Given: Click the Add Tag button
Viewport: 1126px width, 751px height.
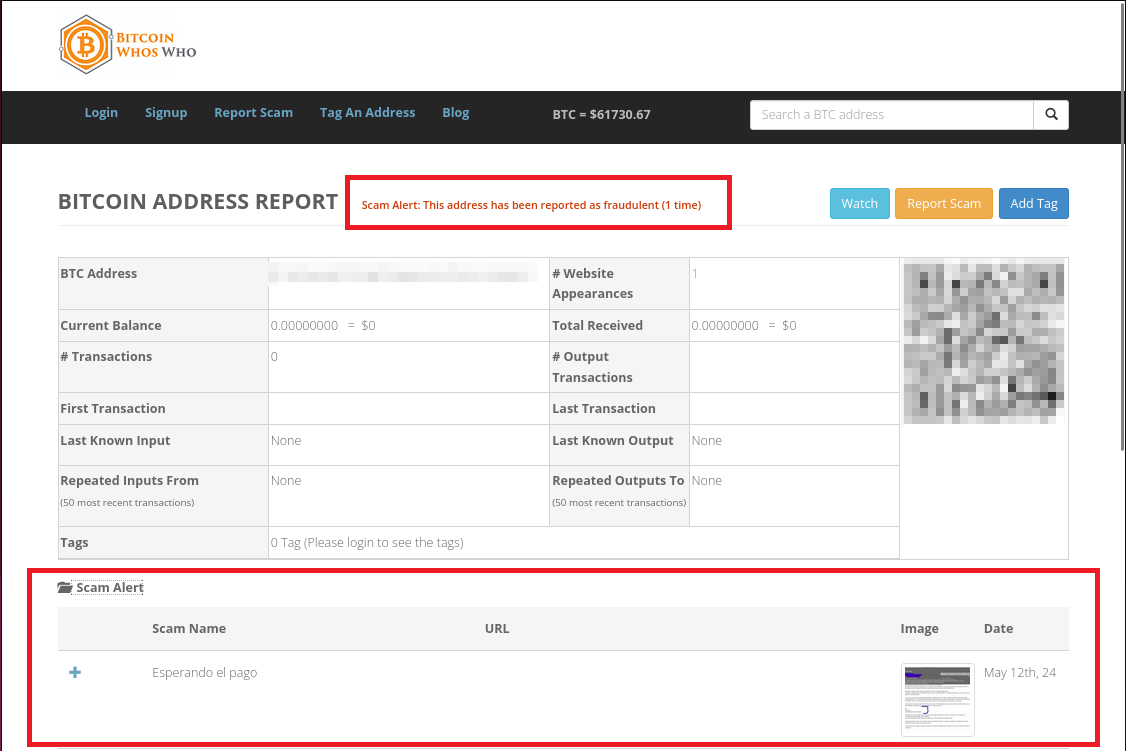Looking at the screenshot, I should [x=1033, y=204].
